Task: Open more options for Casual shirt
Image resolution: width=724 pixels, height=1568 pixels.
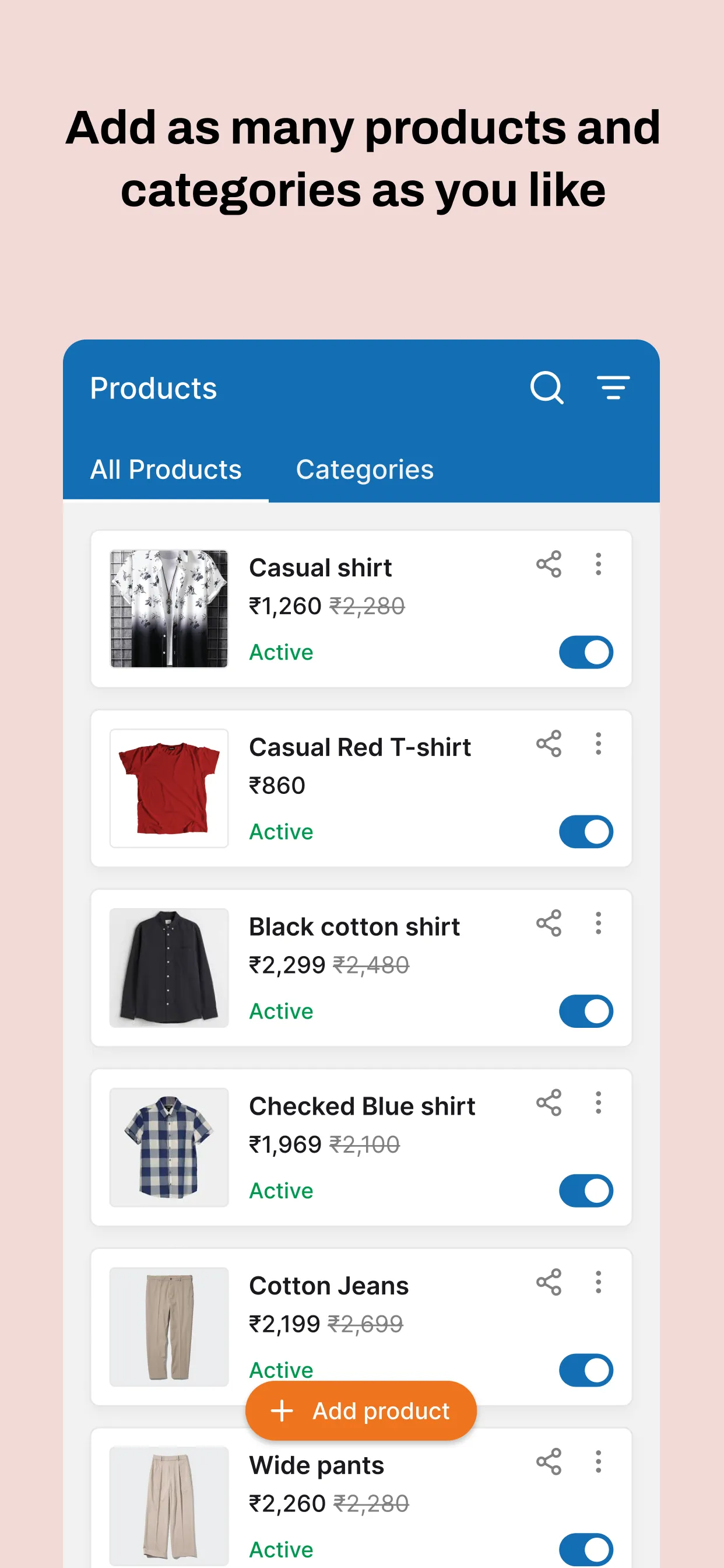Action: 598,564
